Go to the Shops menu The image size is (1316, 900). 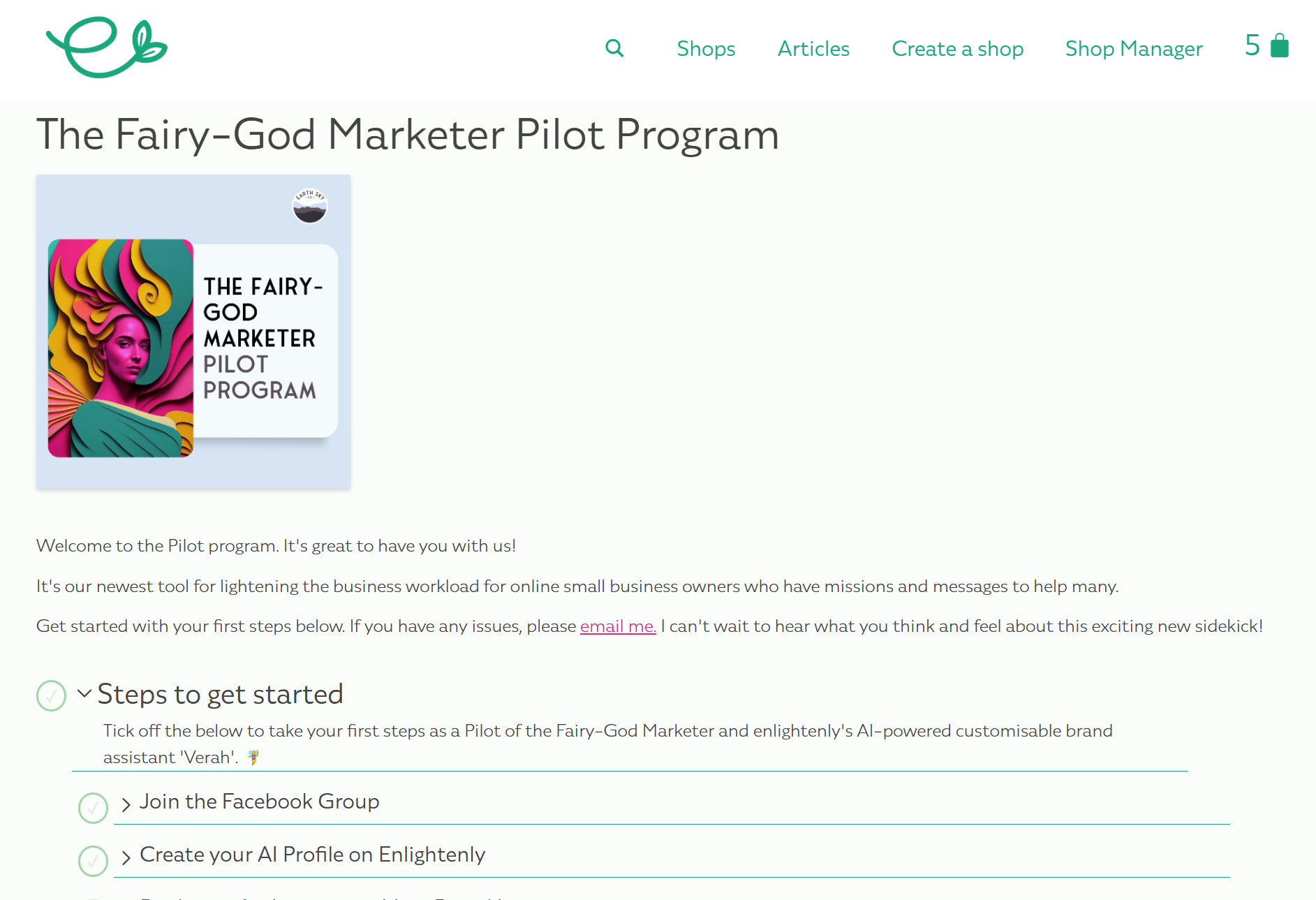(706, 49)
